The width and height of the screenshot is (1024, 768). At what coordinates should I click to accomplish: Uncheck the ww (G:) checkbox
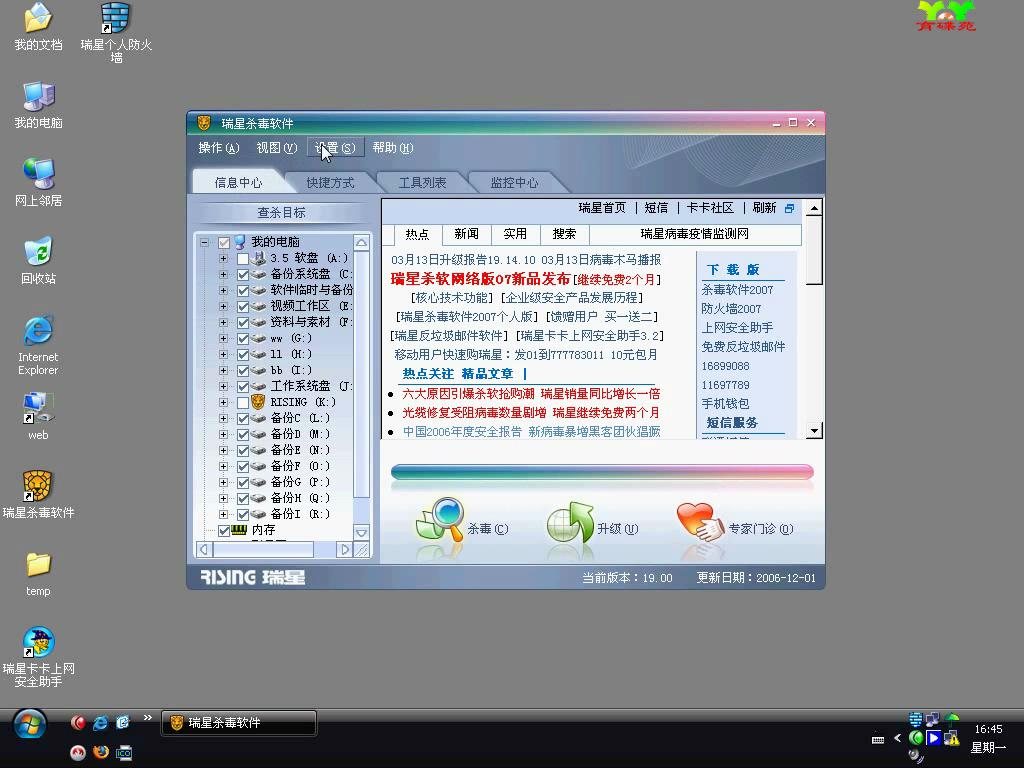[x=243, y=338]
